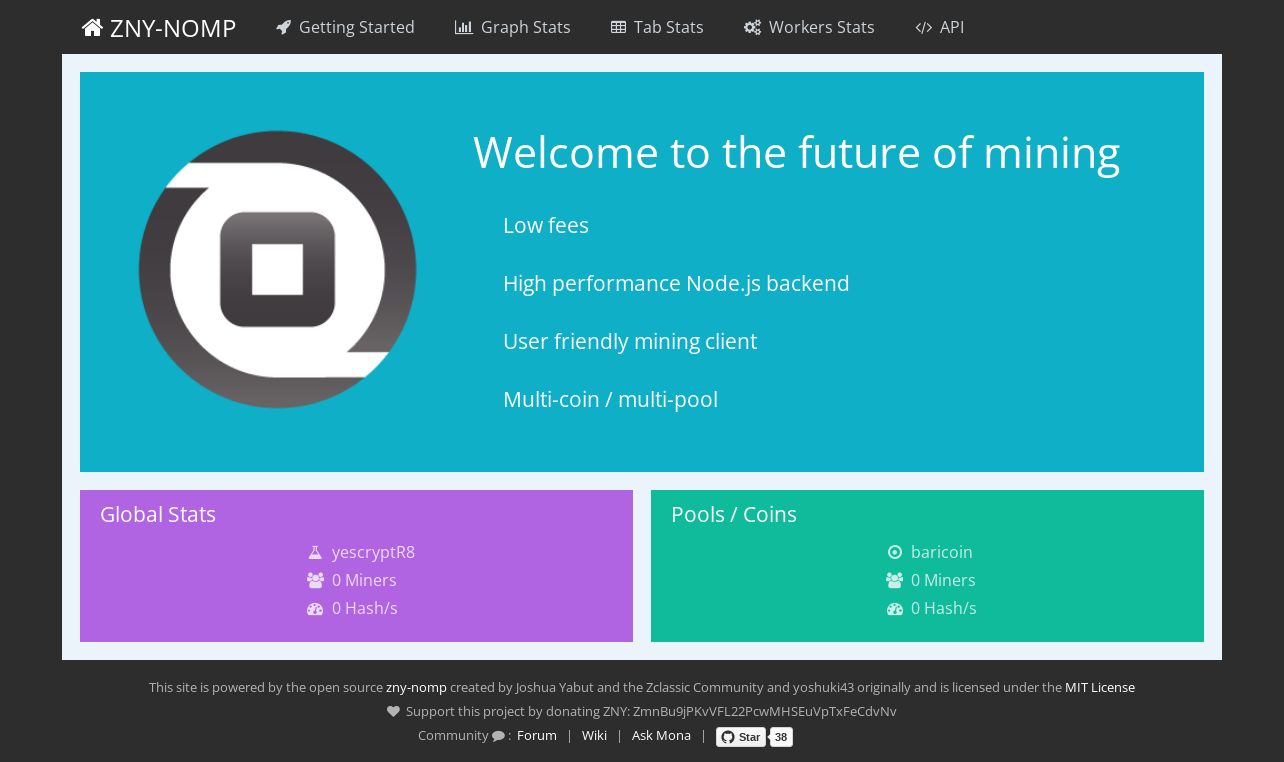Click the Welcome to the future of mining headline
Image resolution: width=1284 pixels, height=762 pixels.
point(796,153)
